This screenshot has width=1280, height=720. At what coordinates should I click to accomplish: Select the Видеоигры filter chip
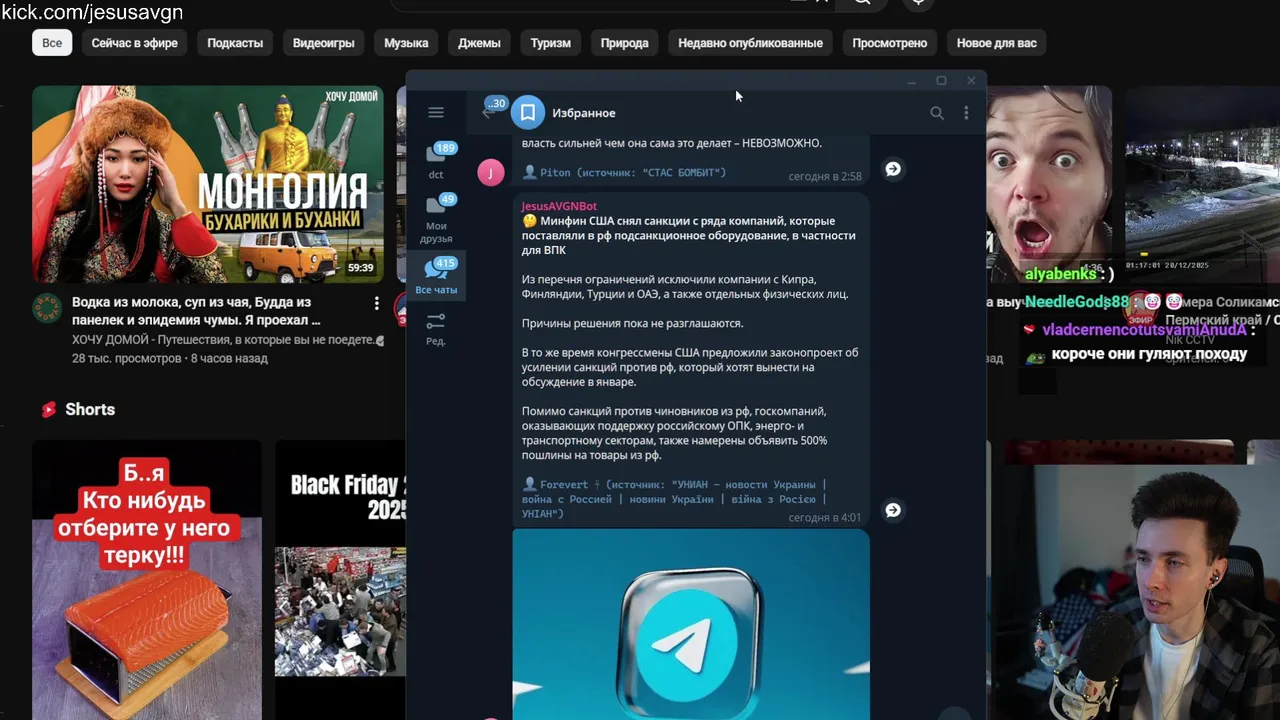point(324,43)
